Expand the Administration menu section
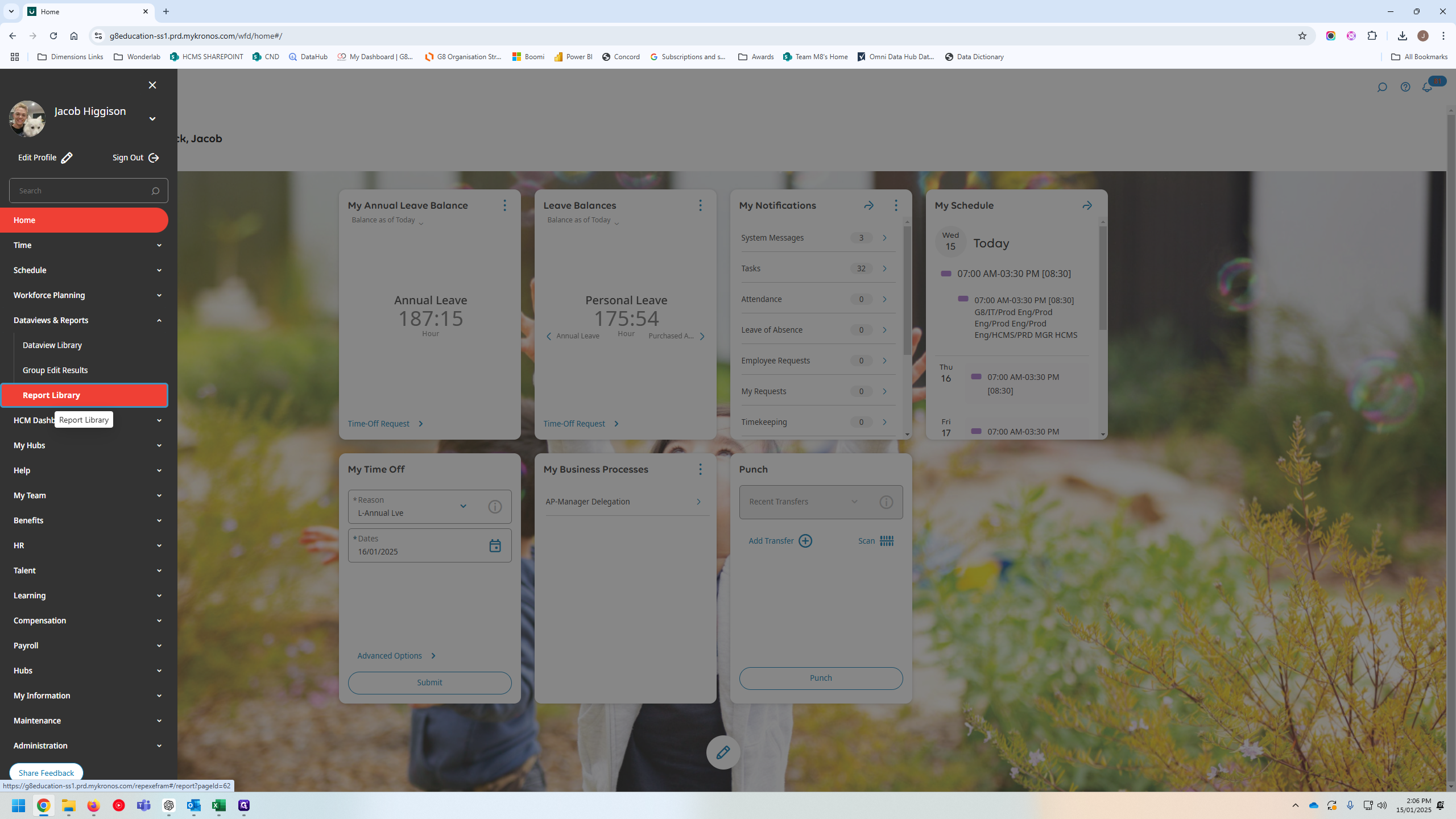Viewport: 1456px width, 819px height. click(x=159, y=746)
